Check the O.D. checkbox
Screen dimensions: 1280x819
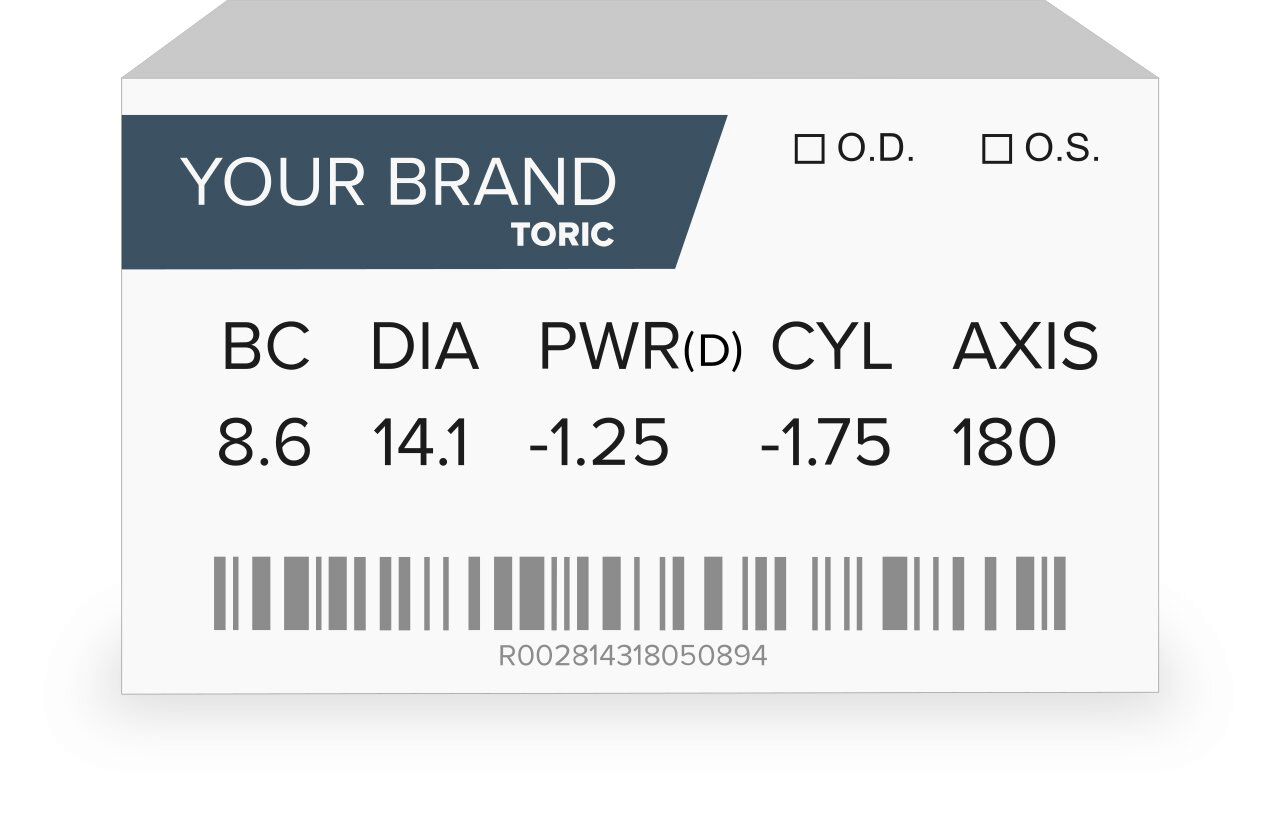(809, 150)
